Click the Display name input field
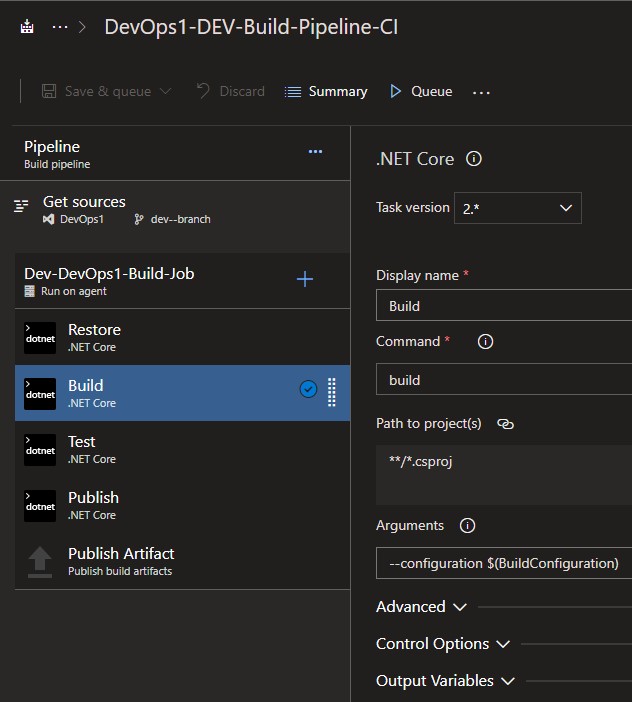The width and height of the screenshot is (632, 702). click(504, 305)
